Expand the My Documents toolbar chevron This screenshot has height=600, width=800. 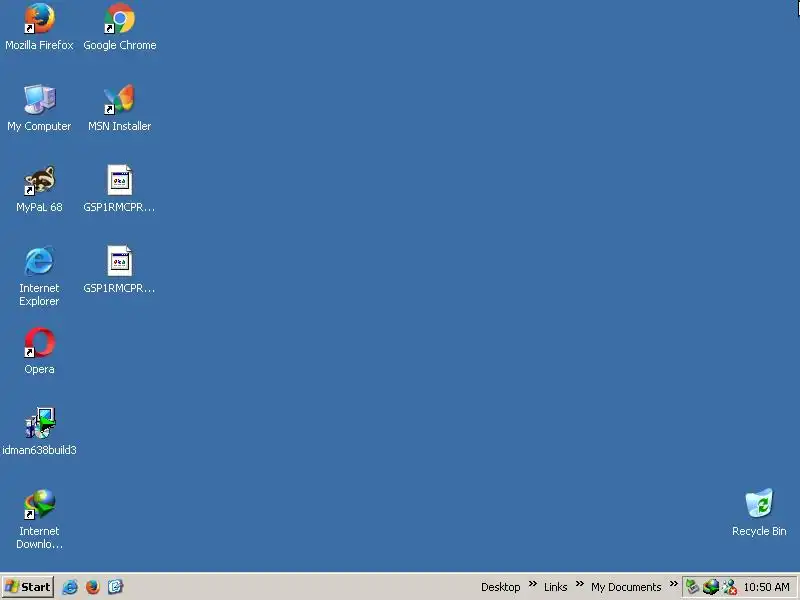click(x=673, y=584)
